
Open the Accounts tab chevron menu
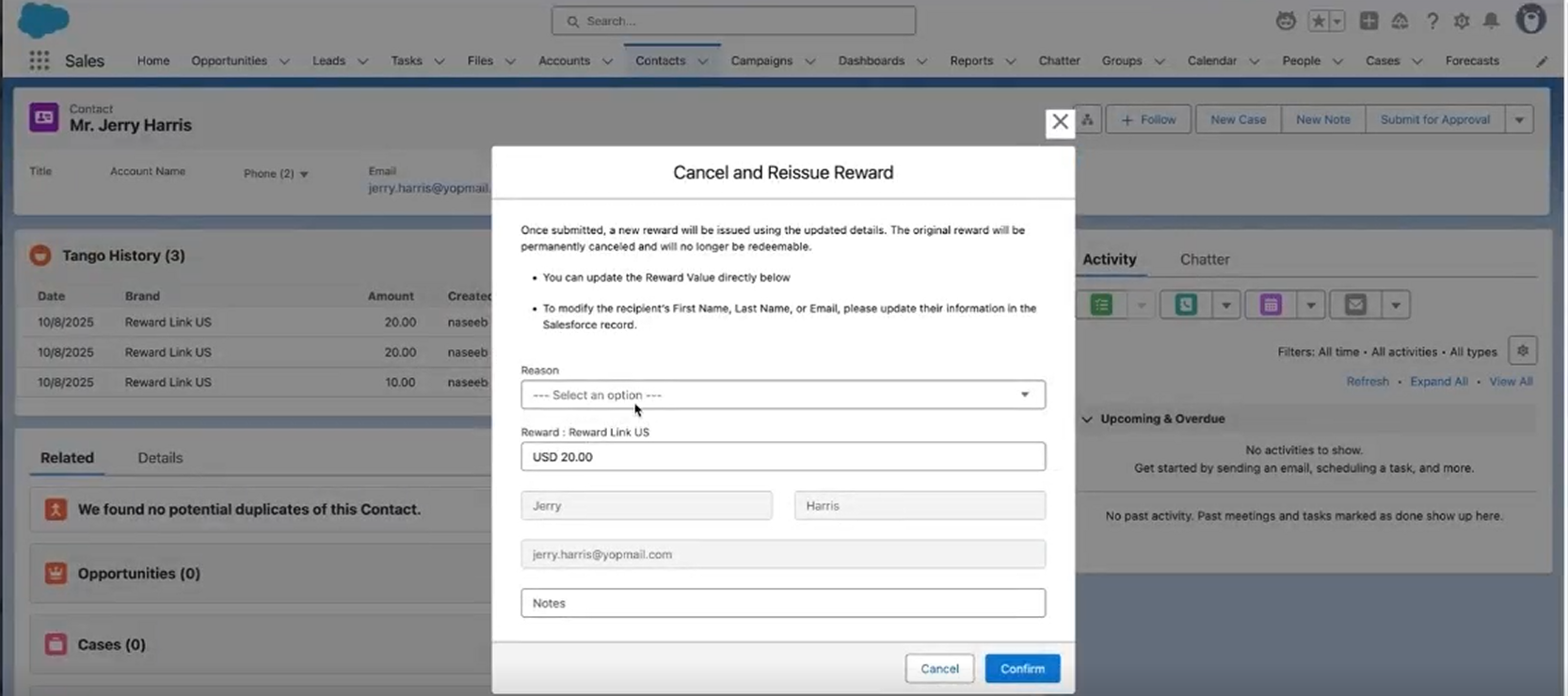607,61
